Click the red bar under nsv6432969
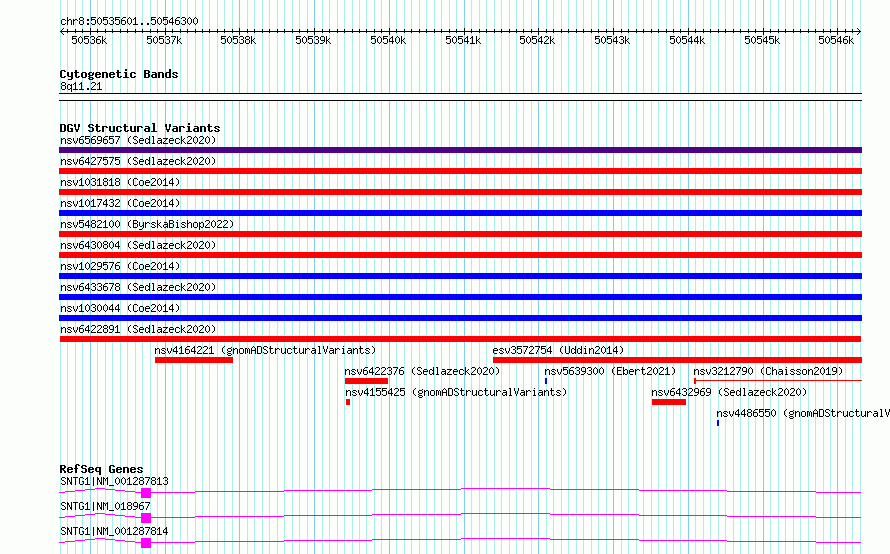 pos(669,402)
